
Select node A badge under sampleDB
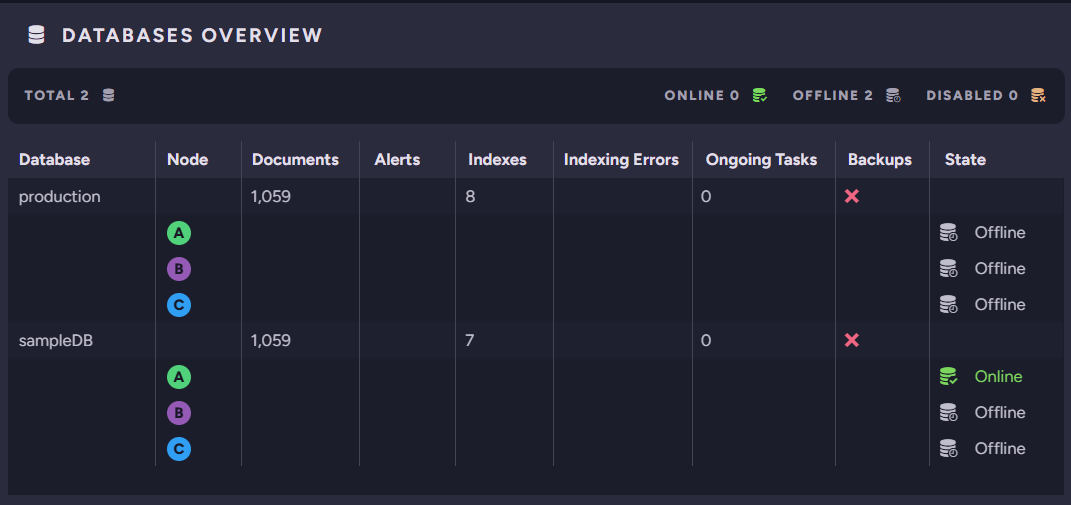179,377
